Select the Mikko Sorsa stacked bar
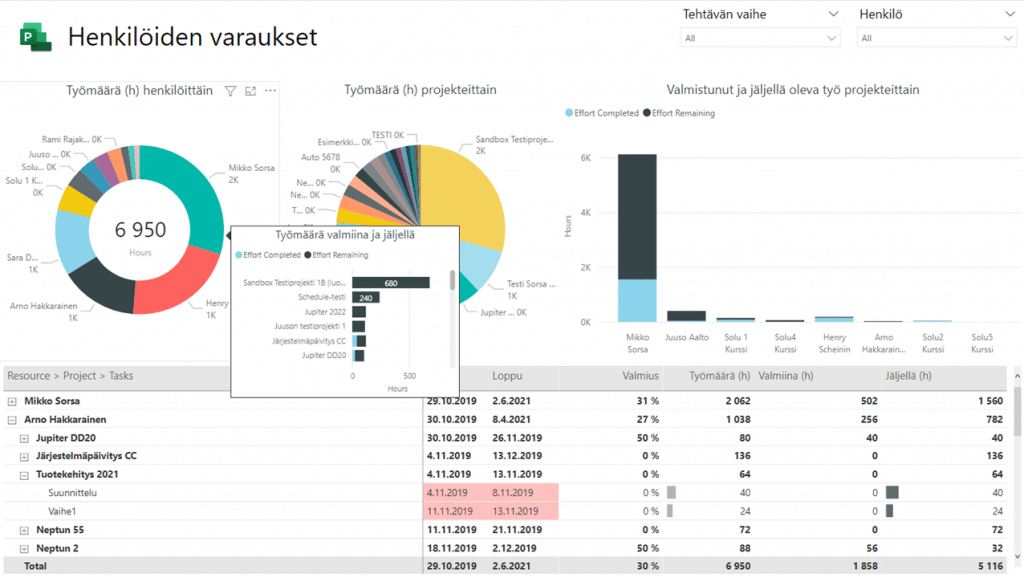This screenshot has width=1024, height=578. (x=636, y=238)
